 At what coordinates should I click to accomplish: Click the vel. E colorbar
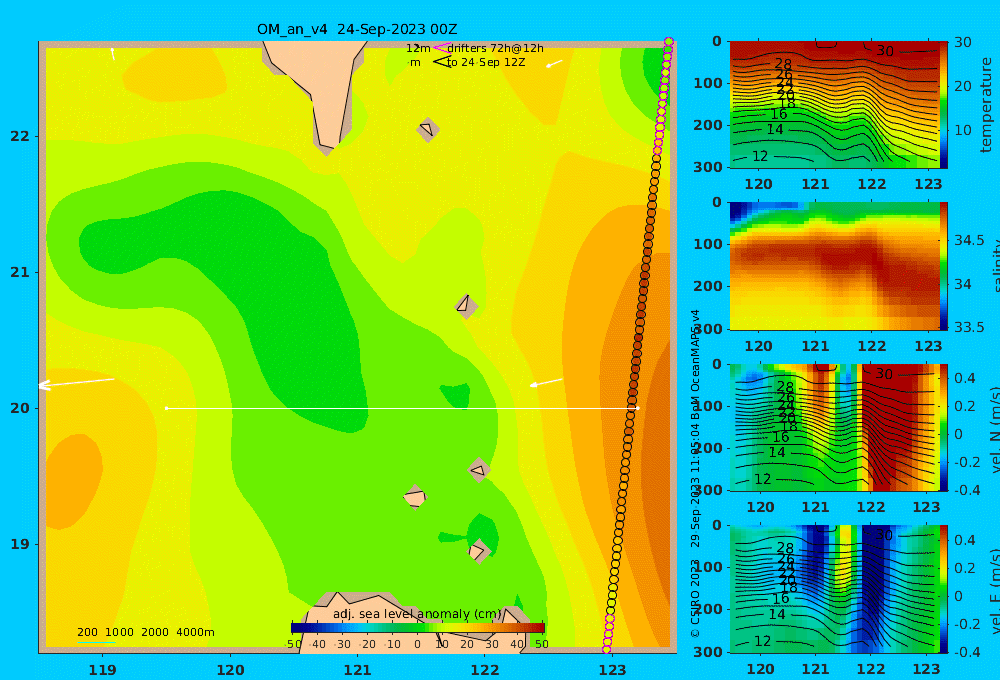[x=944, y=589]
